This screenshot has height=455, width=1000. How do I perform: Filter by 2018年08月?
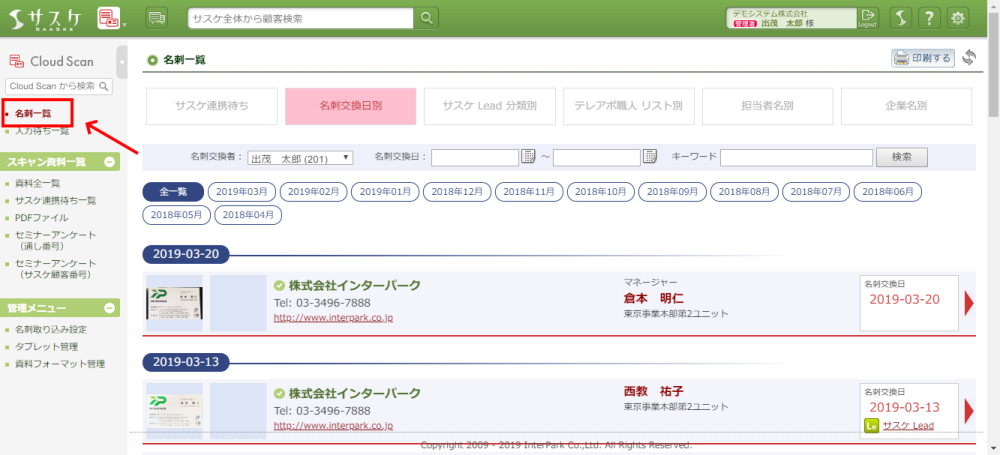tap(745, 191)
